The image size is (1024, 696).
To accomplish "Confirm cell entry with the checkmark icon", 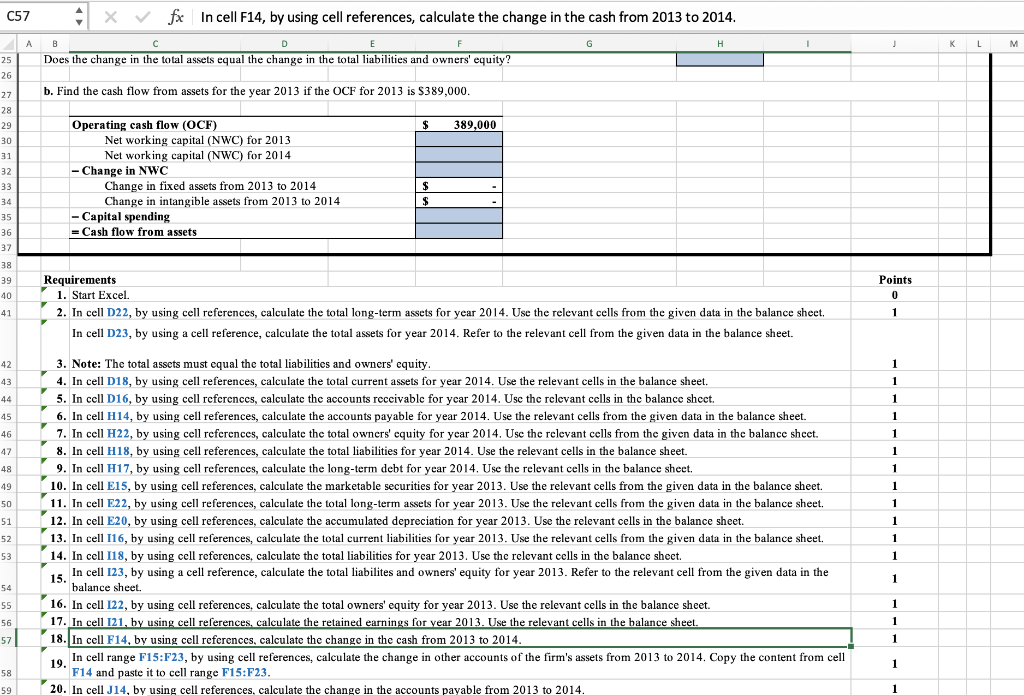I will click(144, 16).
